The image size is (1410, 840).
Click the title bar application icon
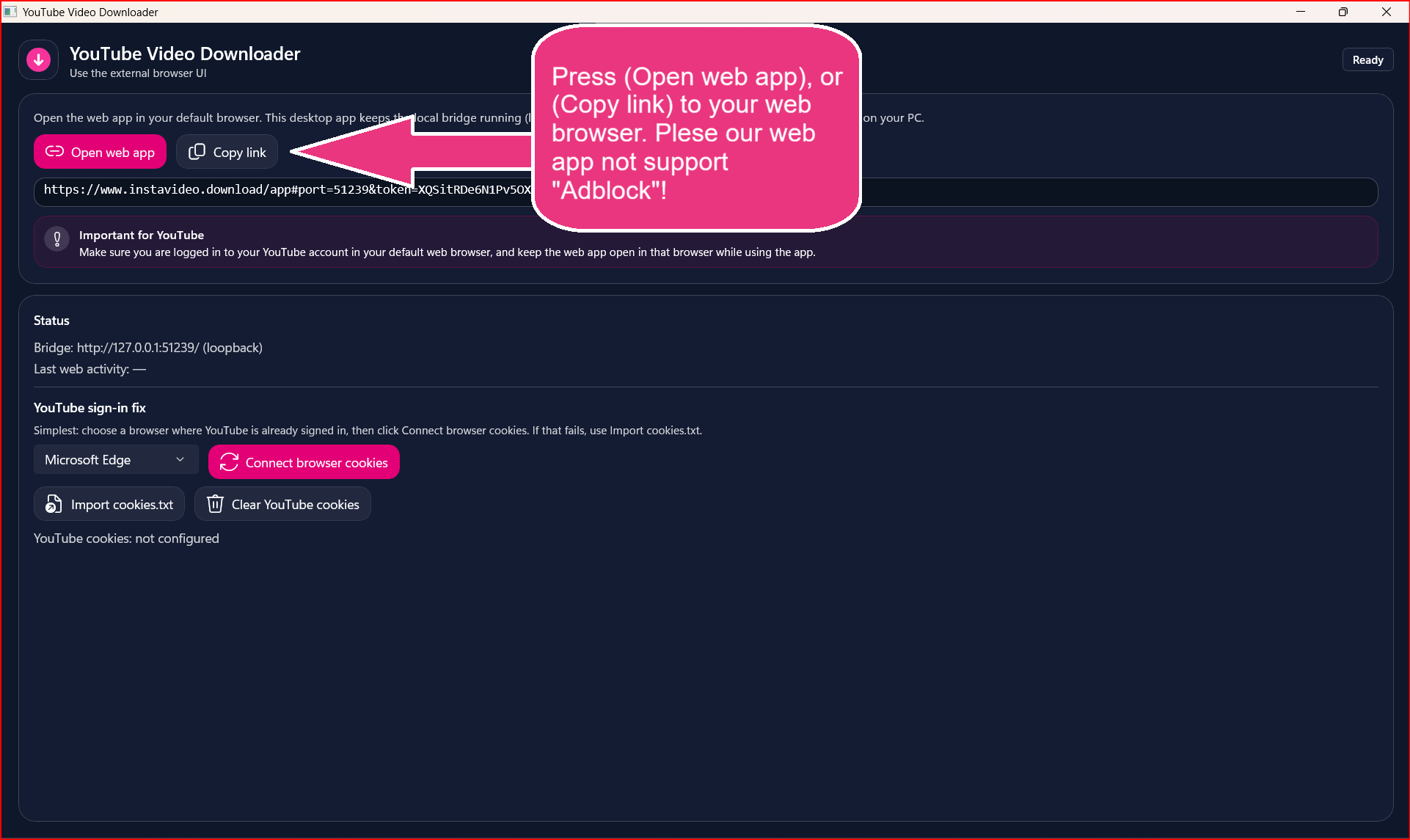click(10, 12)
